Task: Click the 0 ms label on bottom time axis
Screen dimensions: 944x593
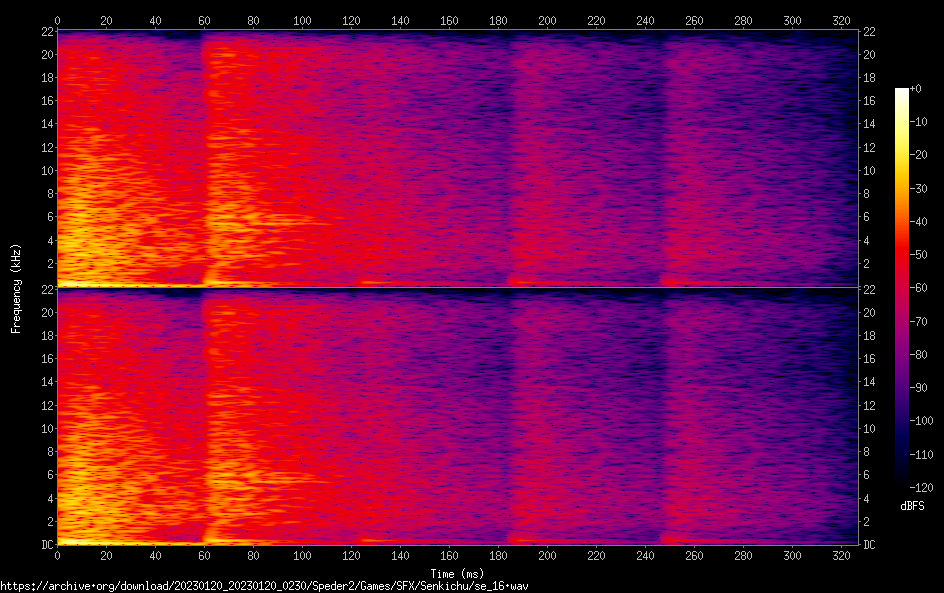Action: pos(58,556)
